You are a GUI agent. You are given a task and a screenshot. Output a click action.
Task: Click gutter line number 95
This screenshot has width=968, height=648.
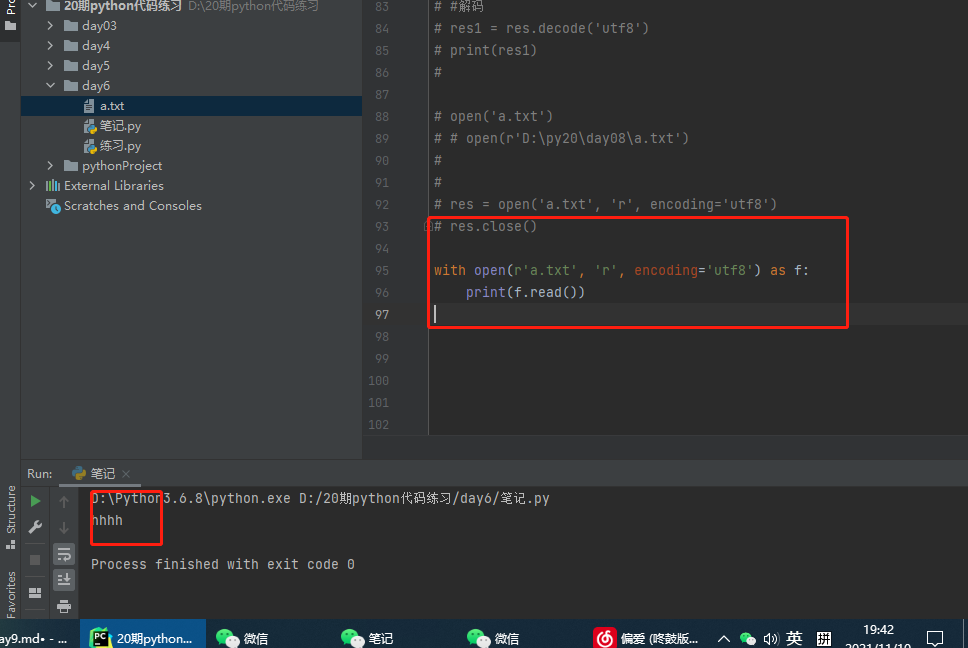pyautogui.click(x=382, y=270)
